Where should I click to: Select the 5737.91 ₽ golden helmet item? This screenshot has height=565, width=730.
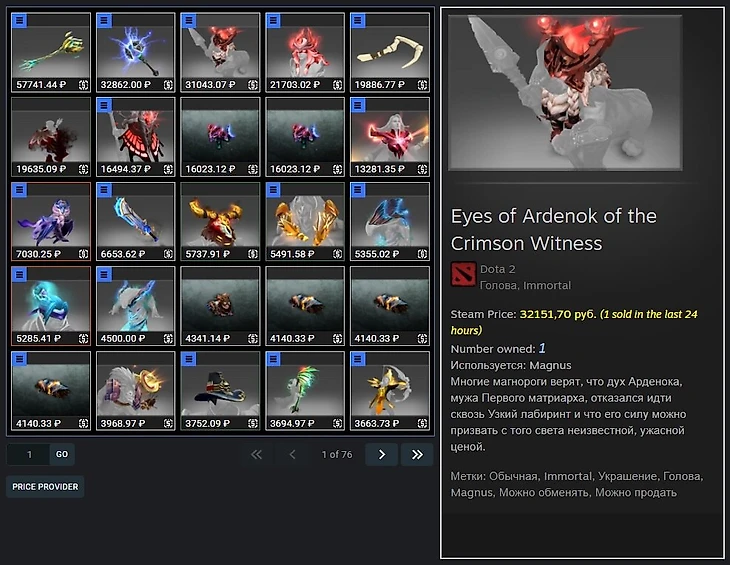220,222
